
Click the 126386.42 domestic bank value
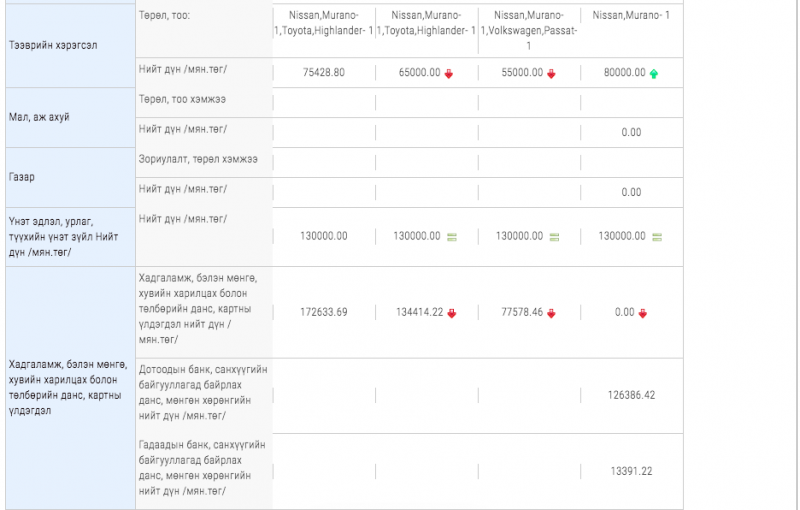(x=631, y=395)
